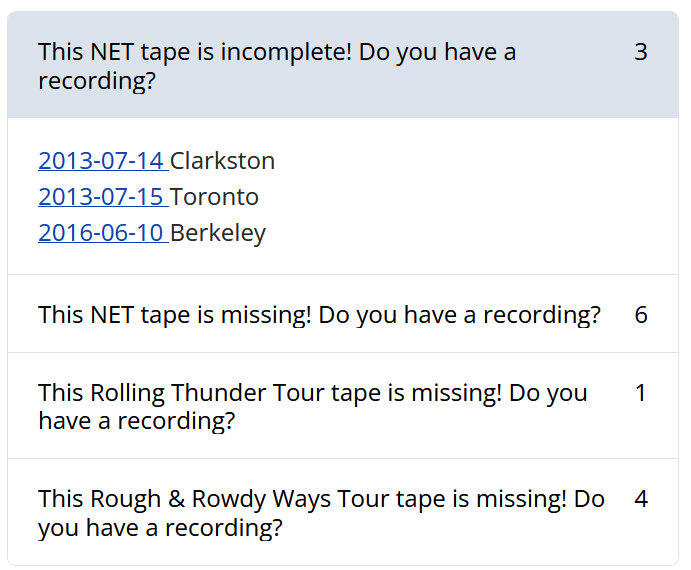Click the Toronto city label
Viewport: 691px width, 570px height.
214,197
